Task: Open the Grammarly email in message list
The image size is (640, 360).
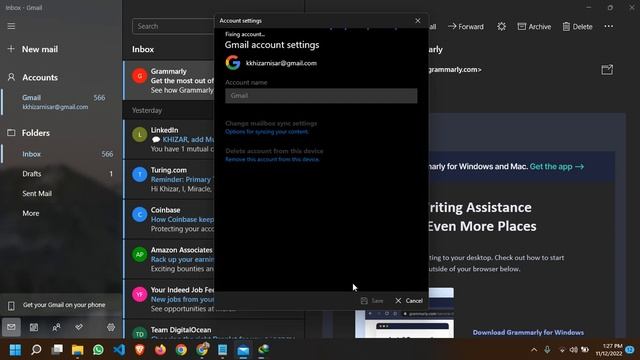Action: pyautogui.click(x=169, y=80)
